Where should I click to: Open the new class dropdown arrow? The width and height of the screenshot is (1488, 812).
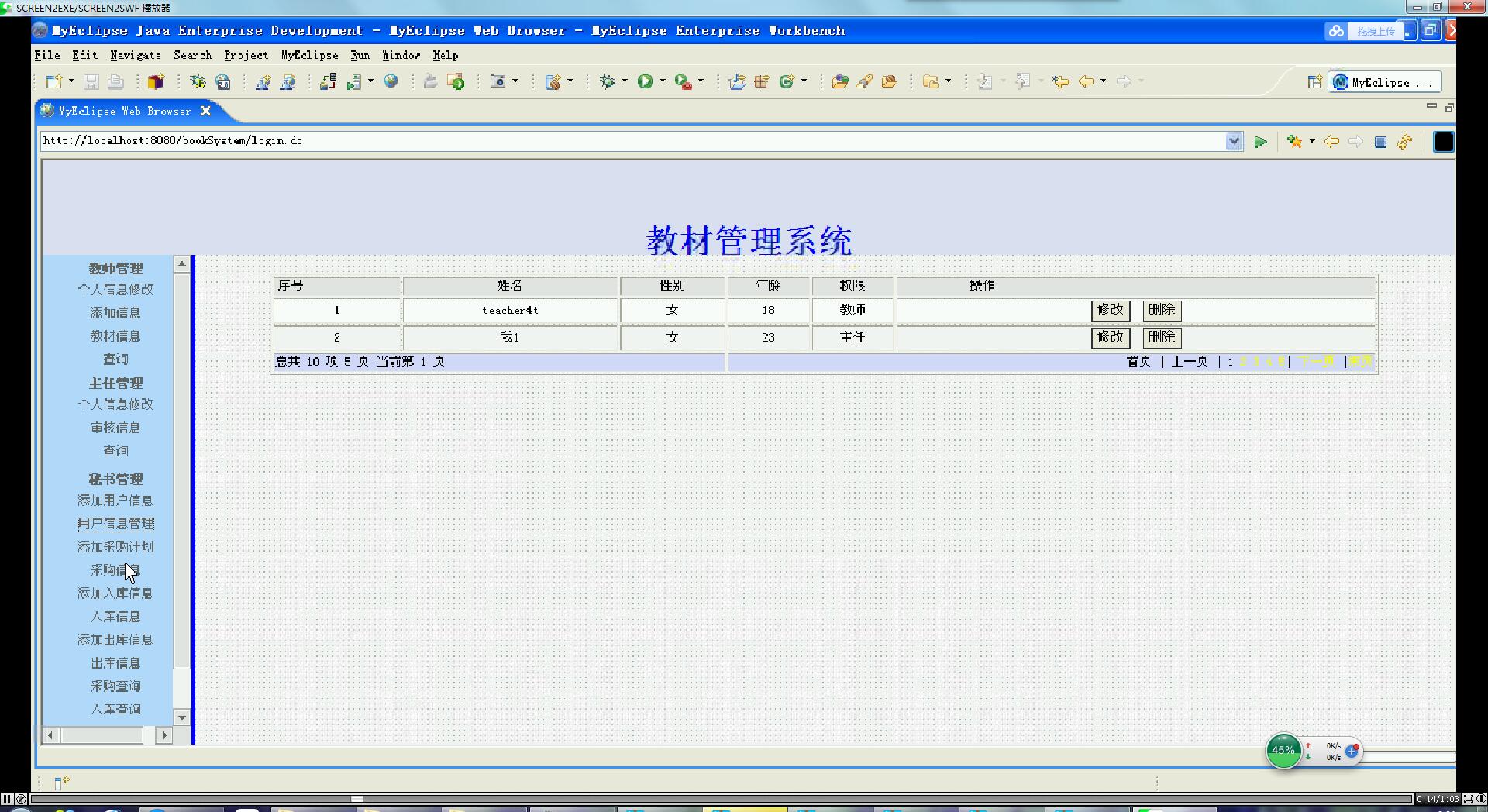click(804, 81)
